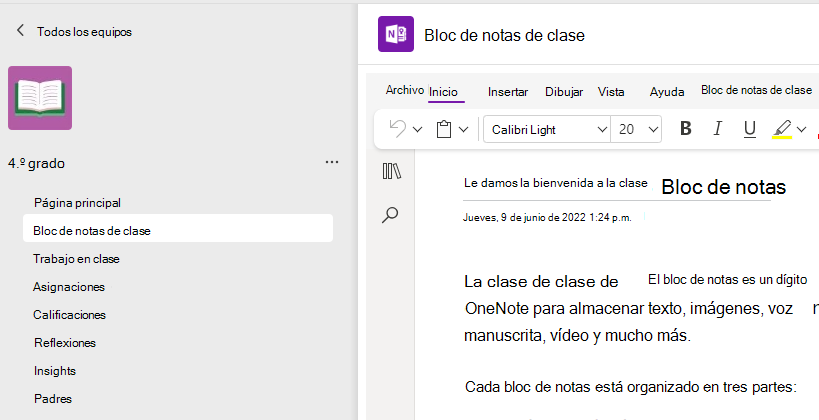Select Bloc de notas de clase in sidebar
Viewport: 819px width, 420px height.
[x=178, y=230]
